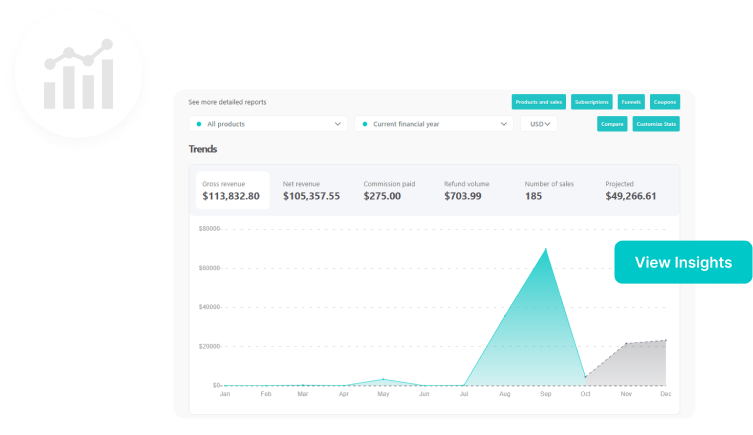Click the teal dot in Current financial year
The image size is (753, 435).
[364, 124]
